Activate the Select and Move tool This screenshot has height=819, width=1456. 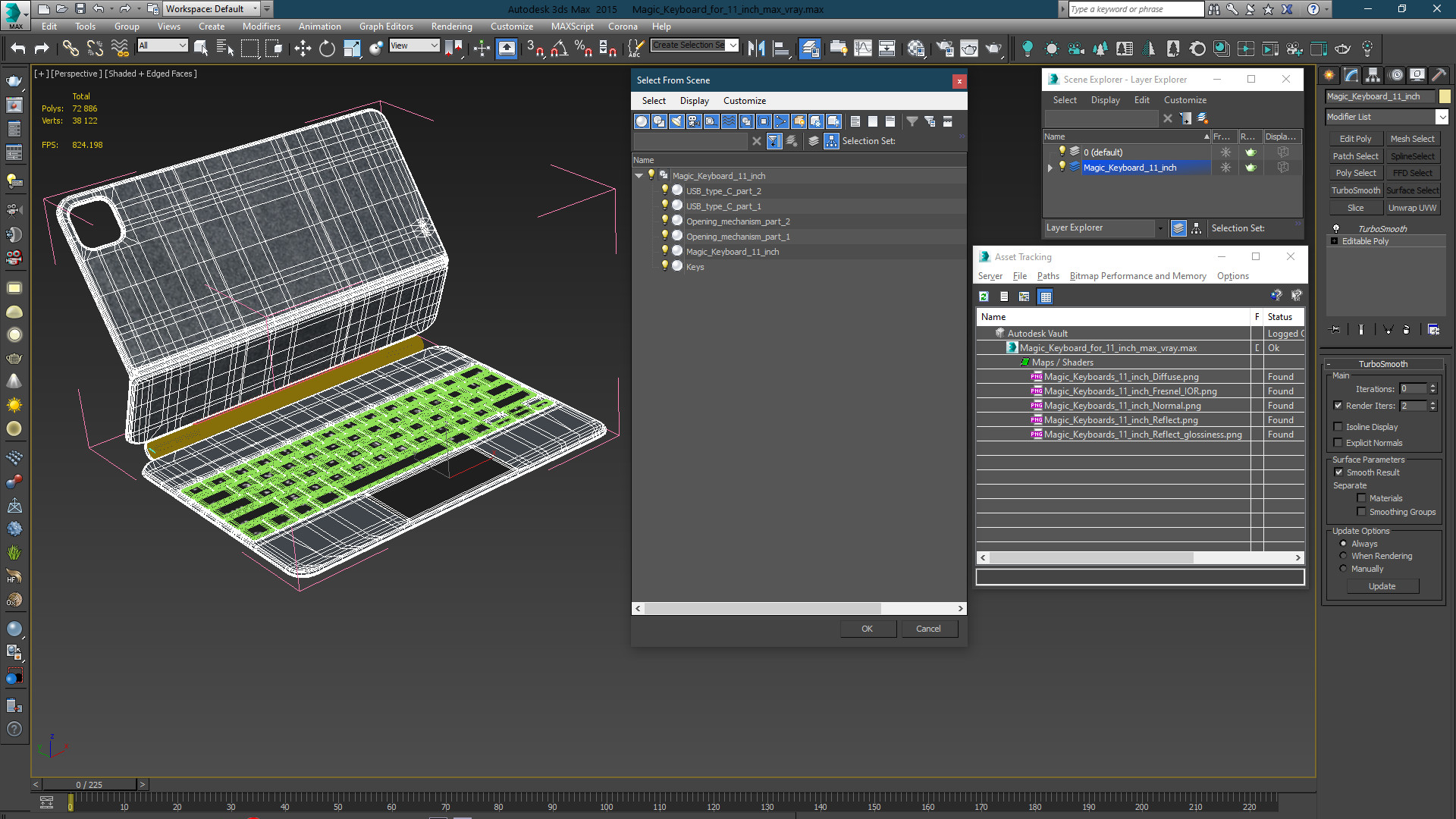(x=303, y=49)
